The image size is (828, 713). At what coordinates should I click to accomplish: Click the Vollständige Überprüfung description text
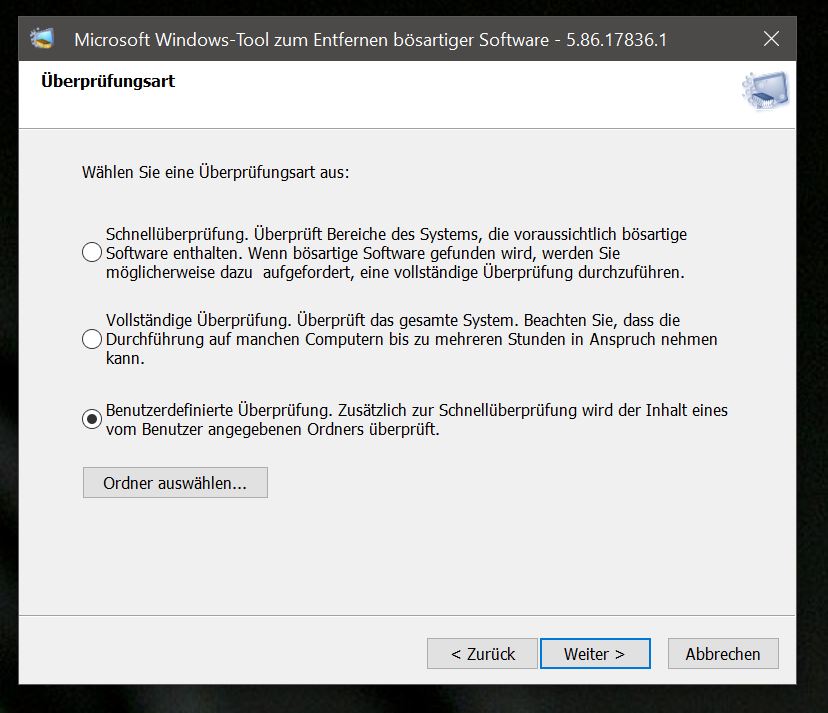pyautogui.click(x=411, y=339)
